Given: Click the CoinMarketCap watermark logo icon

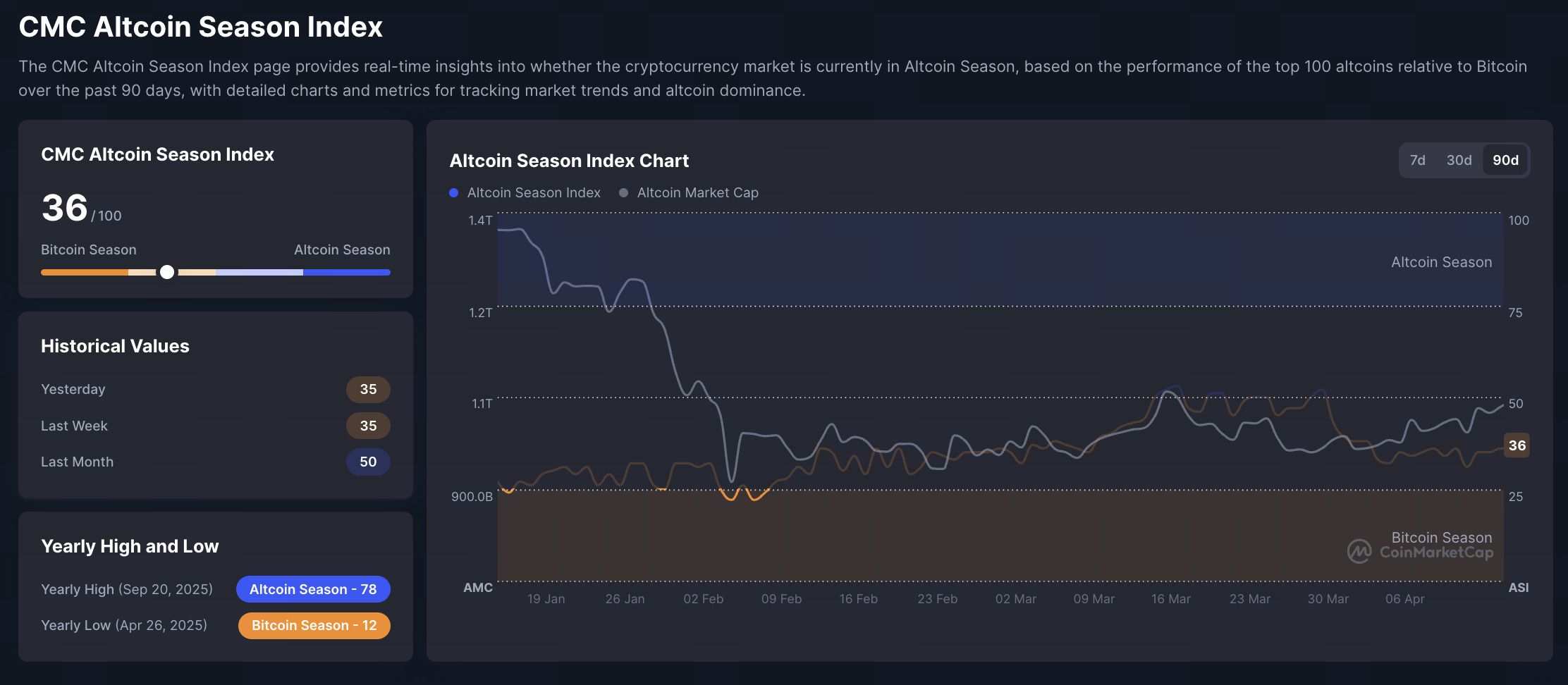Looking at the screenshot, I should (x=1359, y=551).
